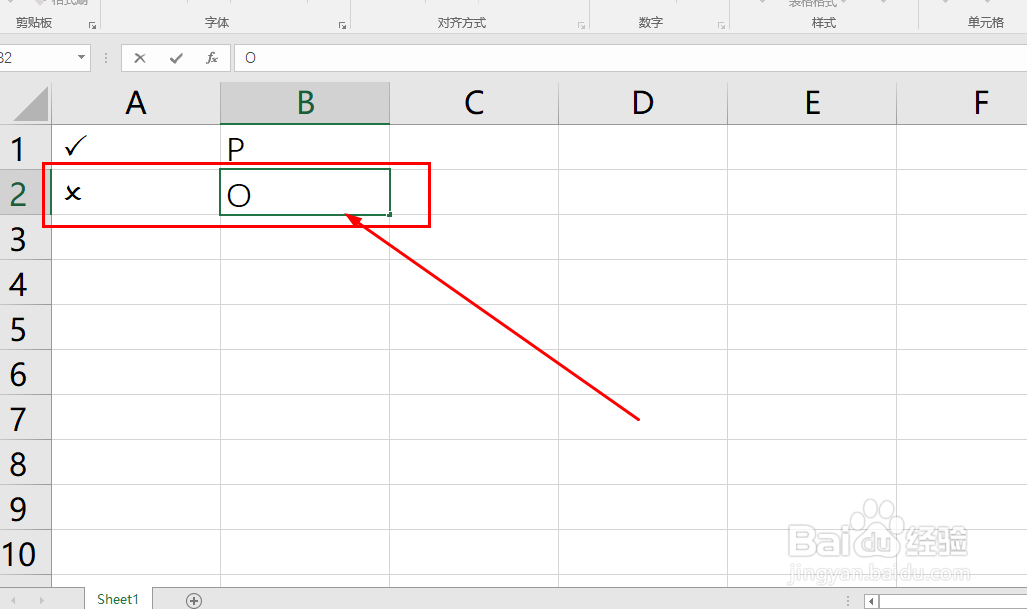Select cell A1 with the checkmark
The height and width of the screenshot is (609, 1027).
[x=135, y=148]
